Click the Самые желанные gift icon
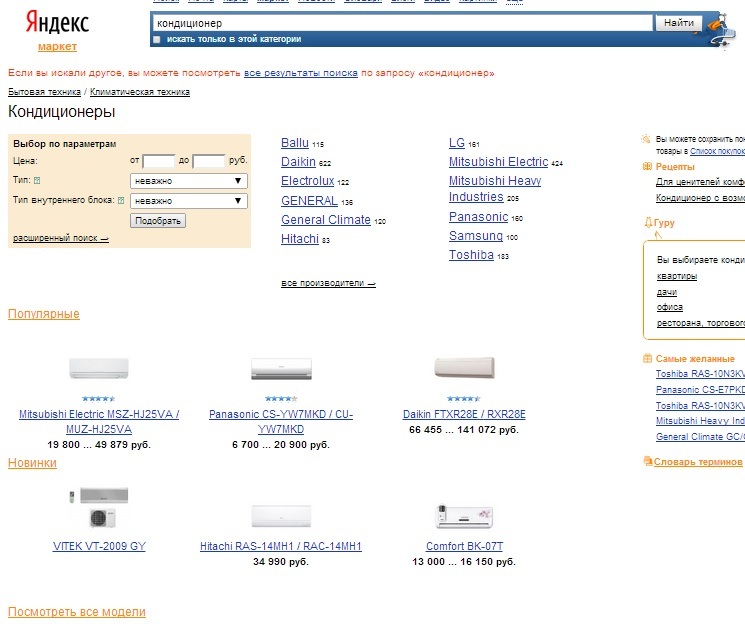 pyautogui.click(x=647, y=358)
